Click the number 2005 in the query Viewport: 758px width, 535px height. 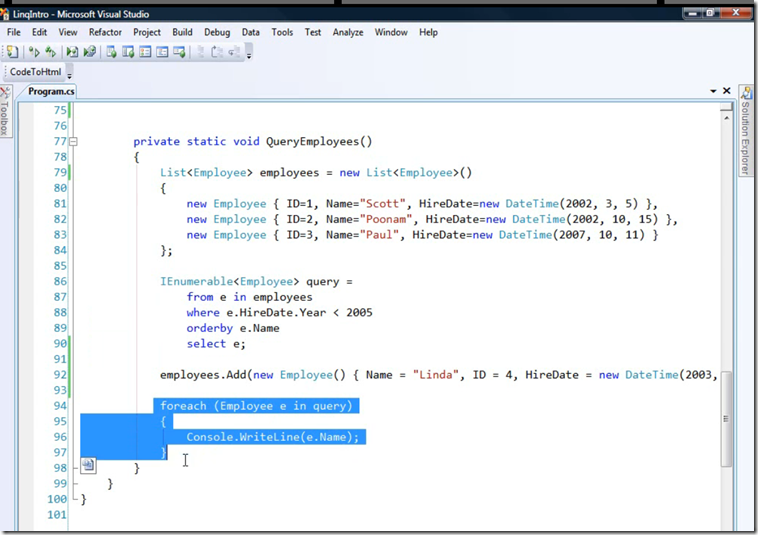click(x=359, y=313)
